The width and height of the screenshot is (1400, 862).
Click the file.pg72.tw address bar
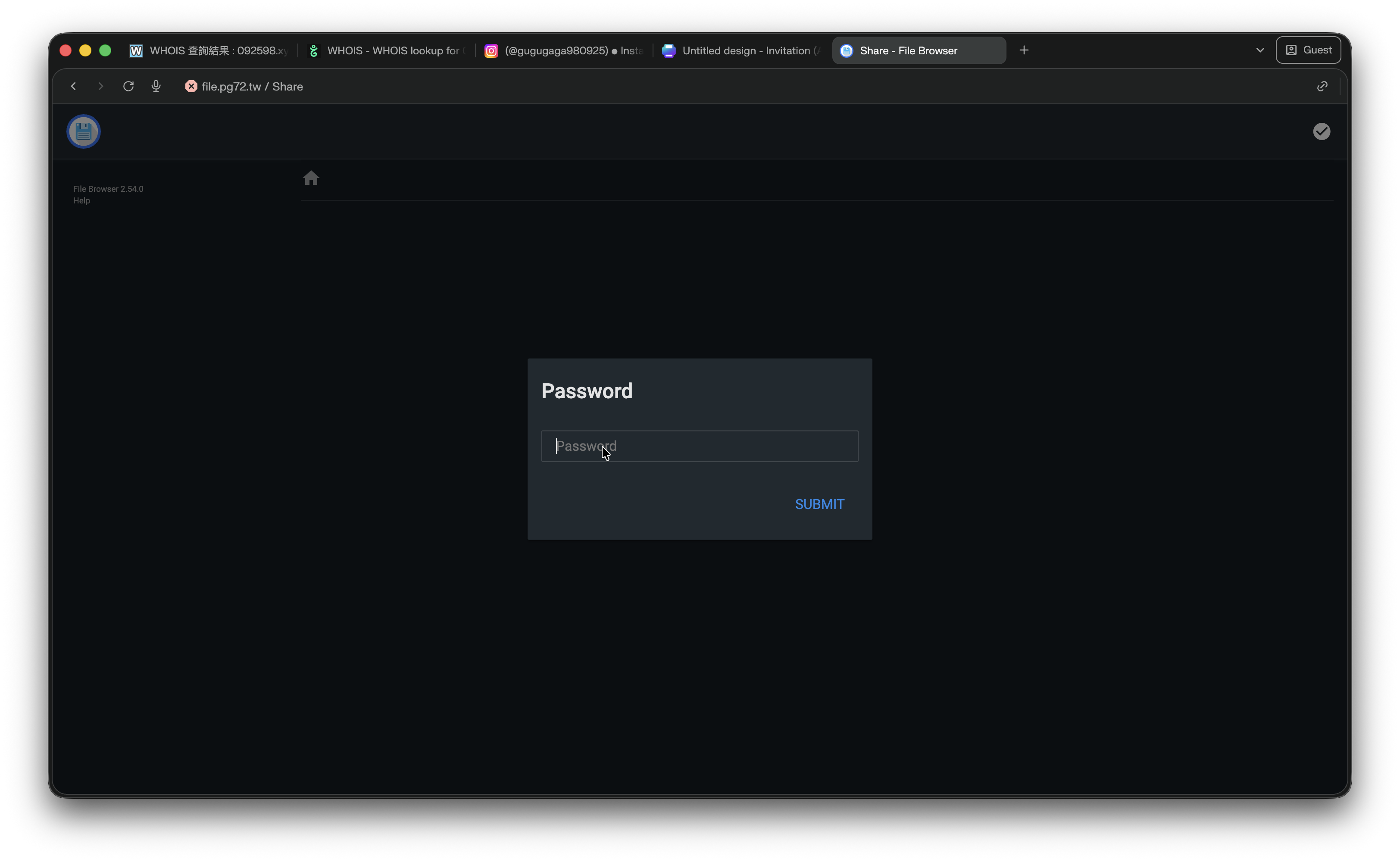252,86
